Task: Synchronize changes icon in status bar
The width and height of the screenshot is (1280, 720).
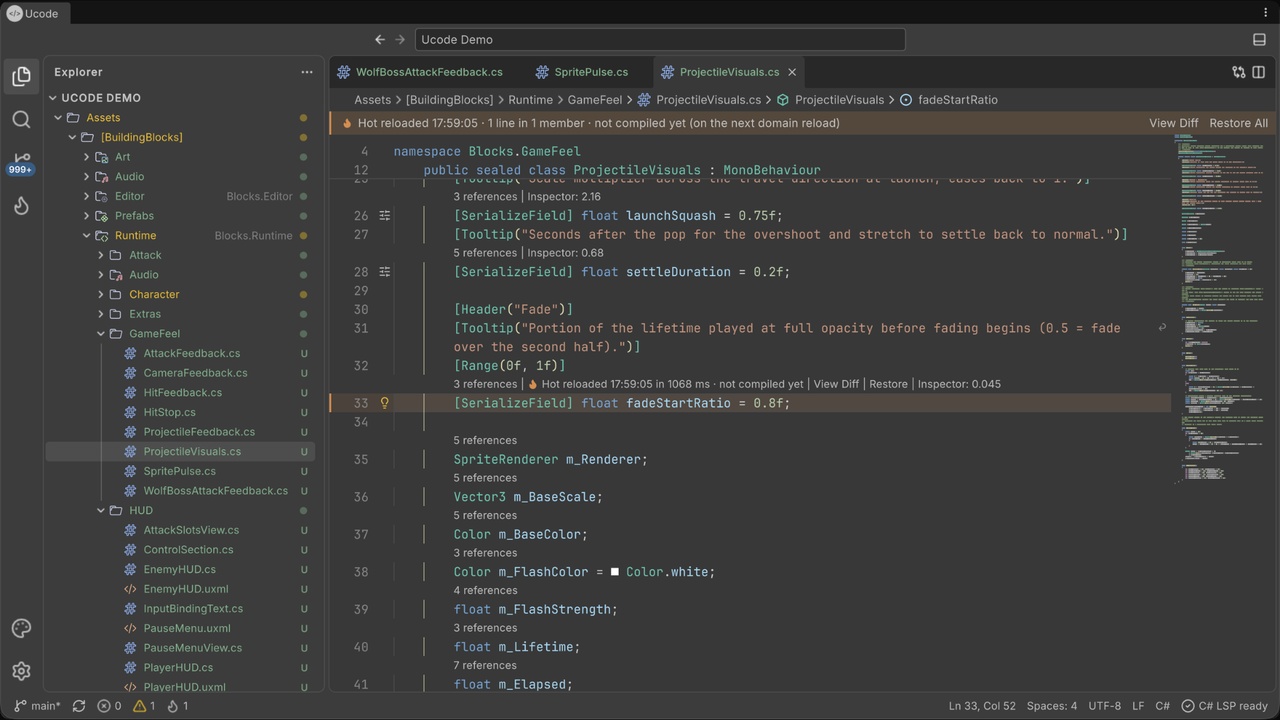Action: pos(79,706)
